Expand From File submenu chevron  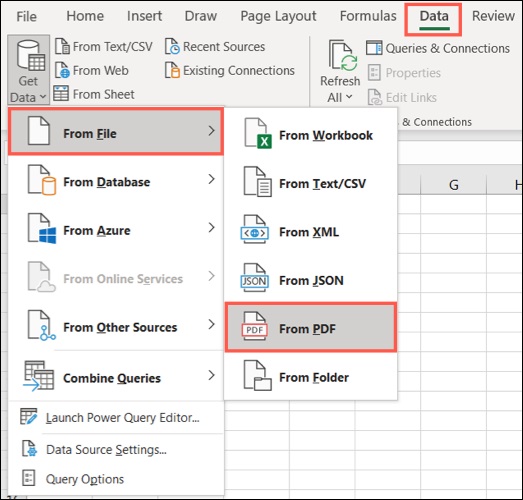tap(211, 131)
